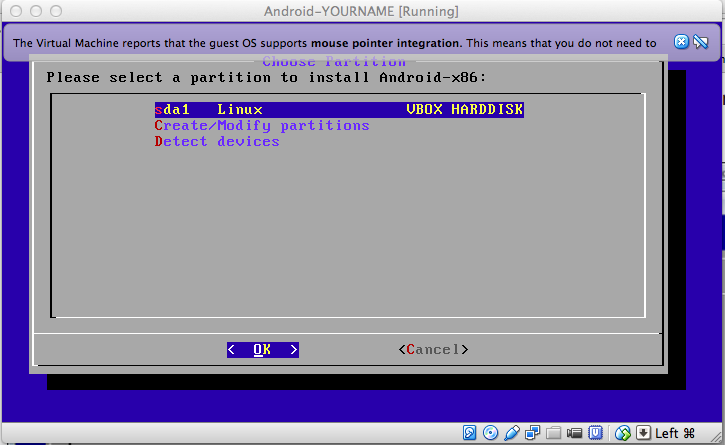Screen dimensions: 725x445
Task: Click the Cancel button
Action: pyautogui.click(x=433, y=350)
